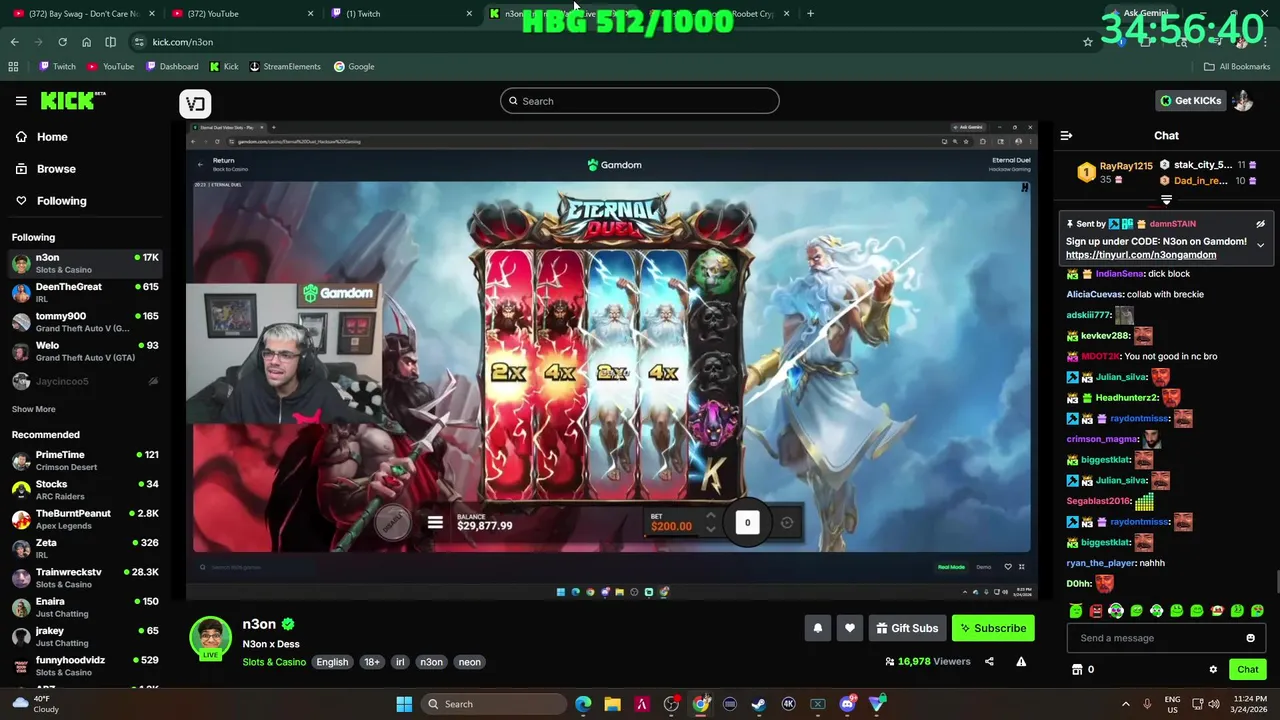The height and width of the screenshot is (720, 1280).
Task: Insert the red angry face quick emote
Action: [1096, 610]
